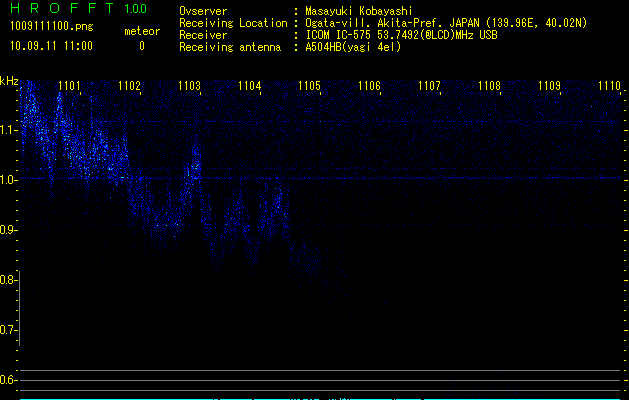The height and width of the screenshot is (400, 629).
Task: Click the 0.9 kHz frequency axis label
Action: 7,230
